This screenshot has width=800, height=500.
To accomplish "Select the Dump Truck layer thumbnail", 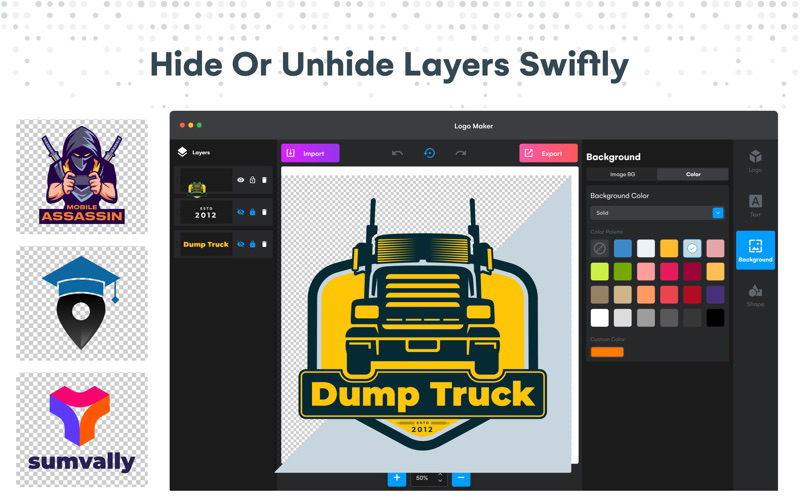I will 206,244.
